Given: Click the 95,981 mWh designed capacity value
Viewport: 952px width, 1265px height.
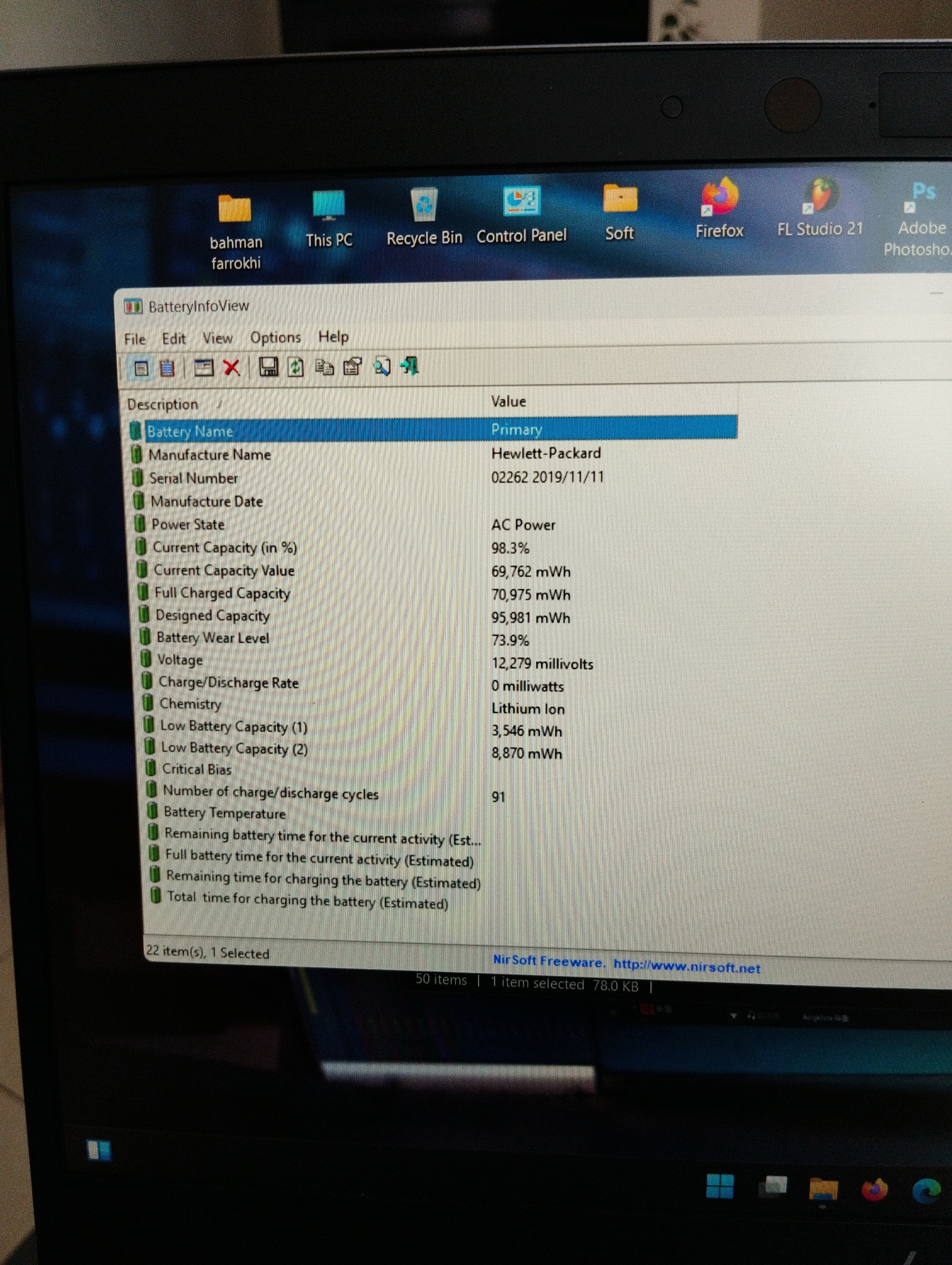Looking at the screenshot, I should pyautogui.click(x=531, y=618).
